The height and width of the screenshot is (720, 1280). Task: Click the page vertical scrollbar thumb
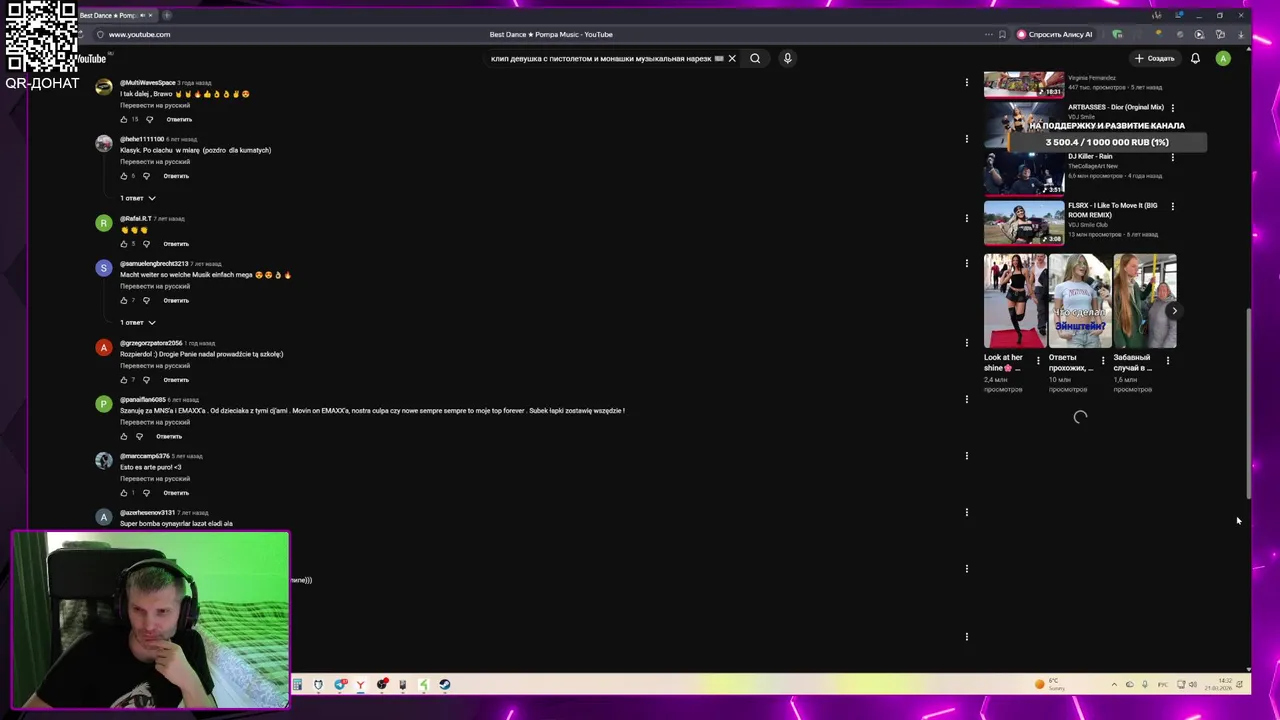1249,403
